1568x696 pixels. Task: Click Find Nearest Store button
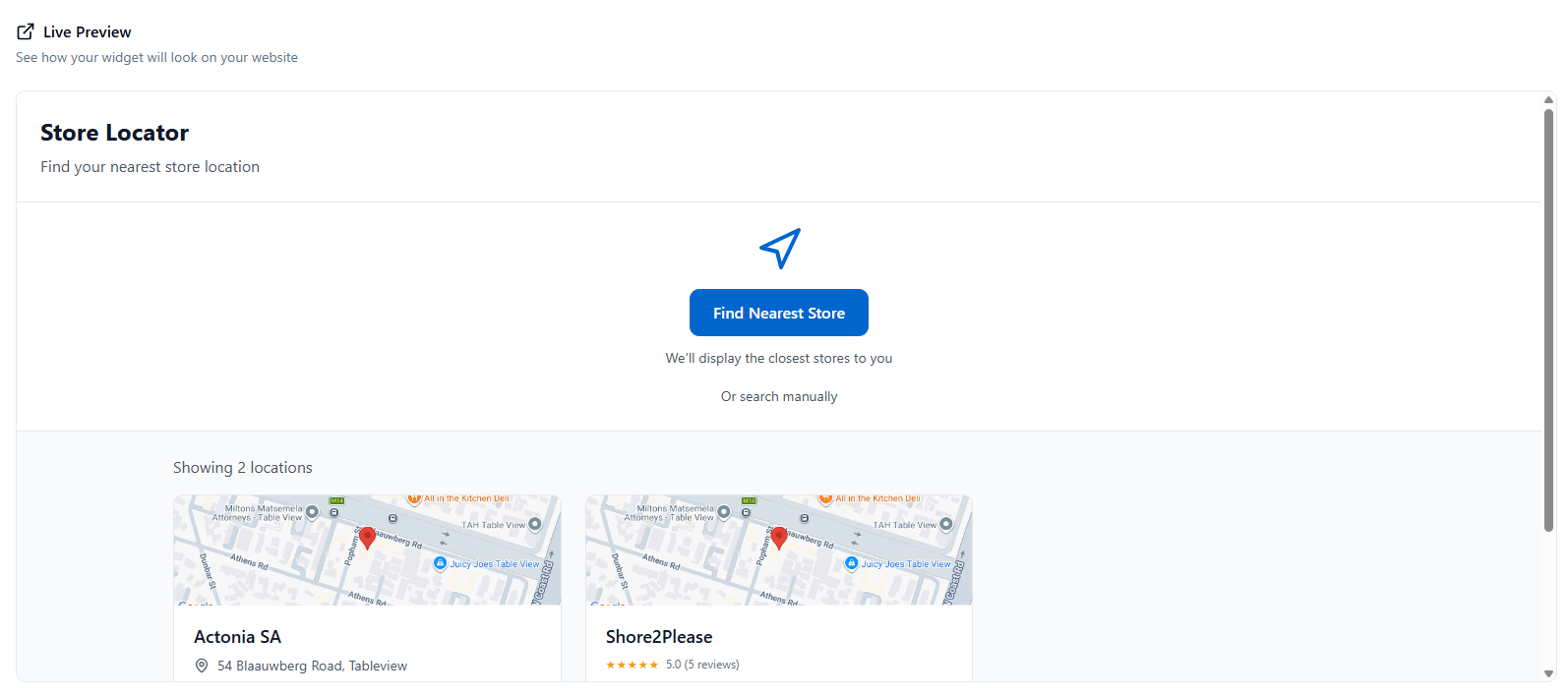click(779, 313)
